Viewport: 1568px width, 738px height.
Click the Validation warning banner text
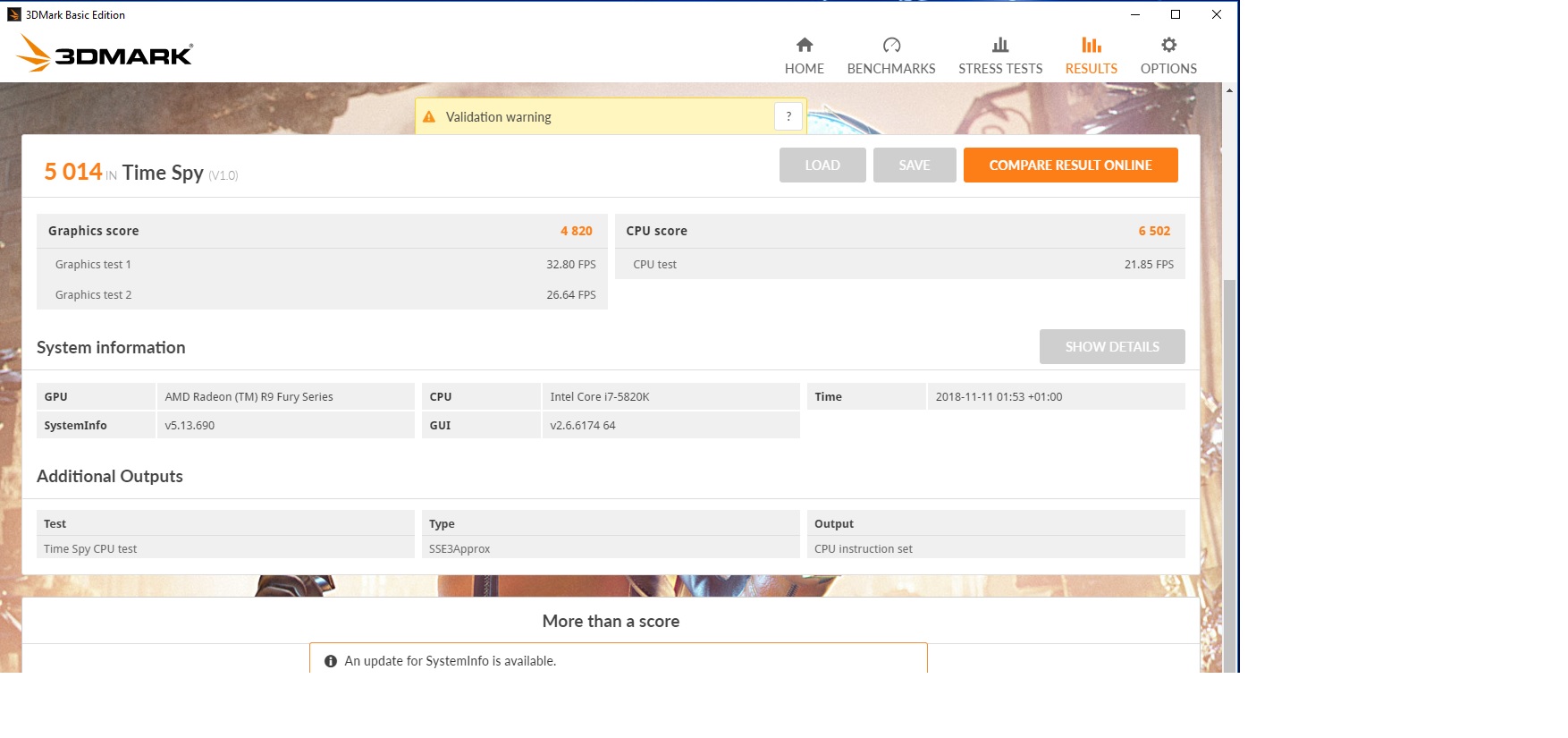499,117
